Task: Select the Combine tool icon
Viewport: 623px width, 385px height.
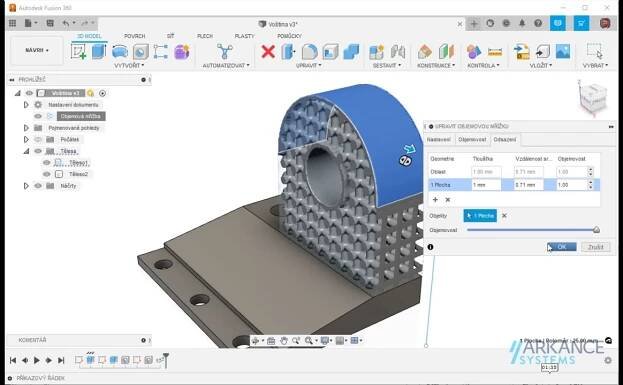Action: pos(351,52)
